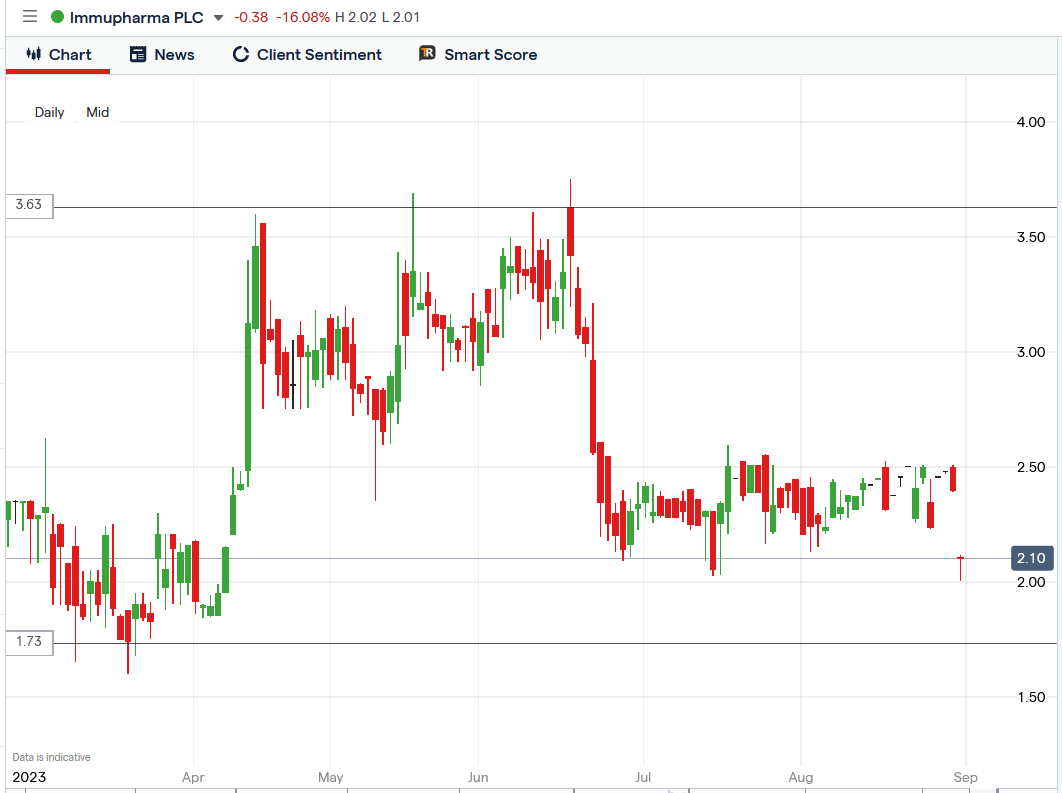Click the News newspaper icon

[x=138, y=54]
